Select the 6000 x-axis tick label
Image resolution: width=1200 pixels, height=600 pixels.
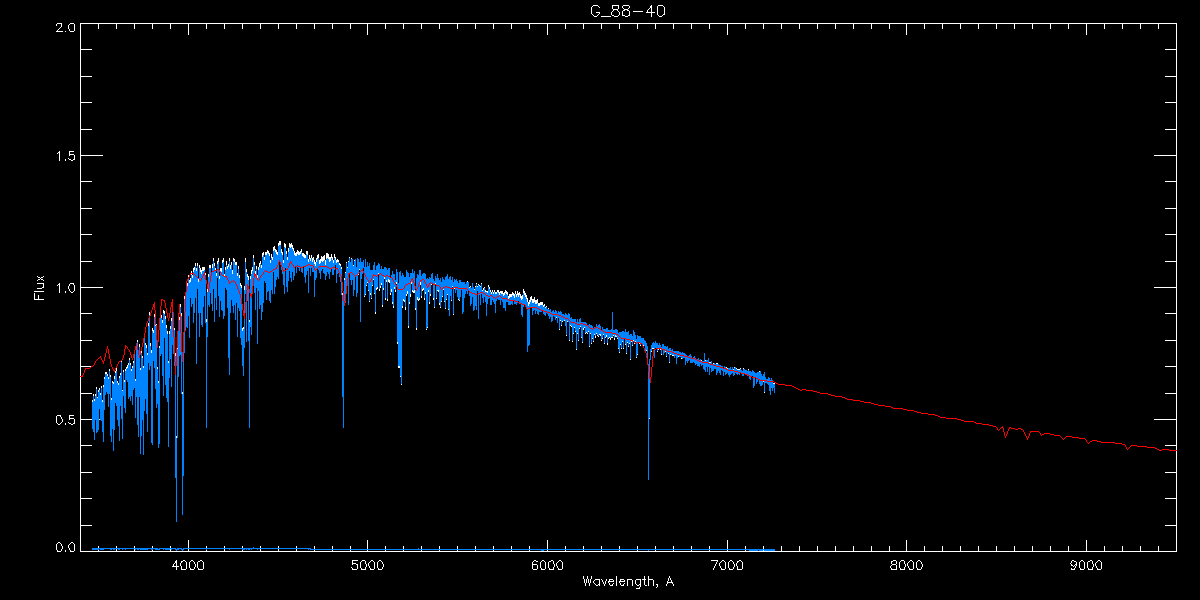(x=547, y=564)
